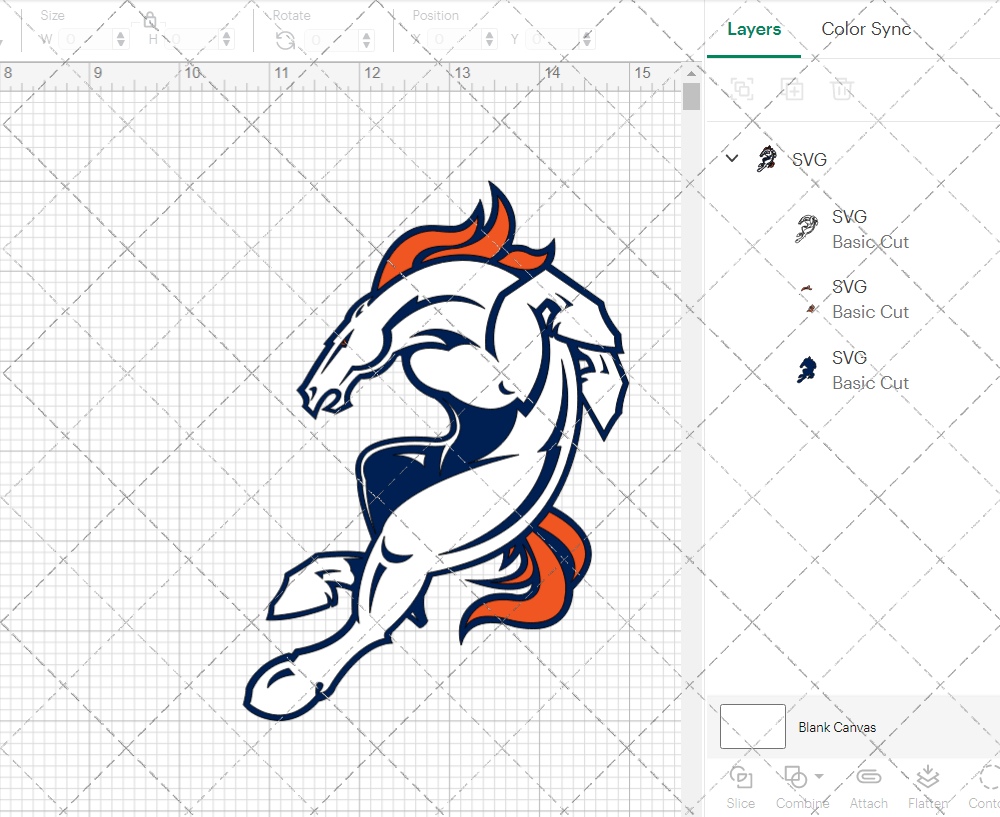
Task: Click the 'Basic Cut' text of first SVG layer
Action: coord(870,242)
